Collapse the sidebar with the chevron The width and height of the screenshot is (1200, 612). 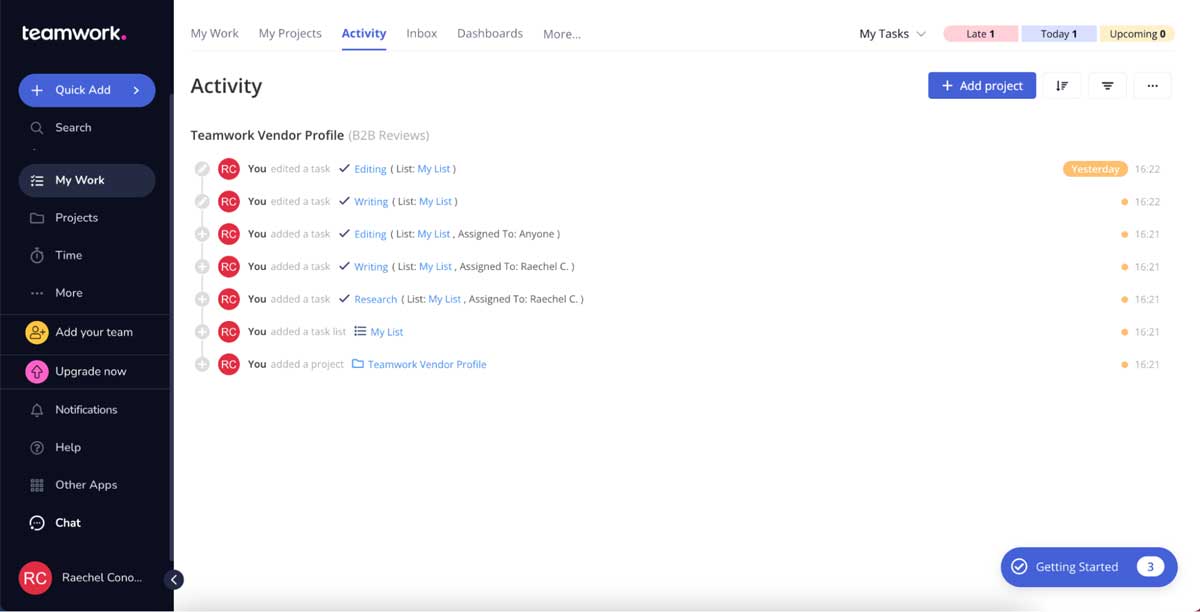pos(174,579)
